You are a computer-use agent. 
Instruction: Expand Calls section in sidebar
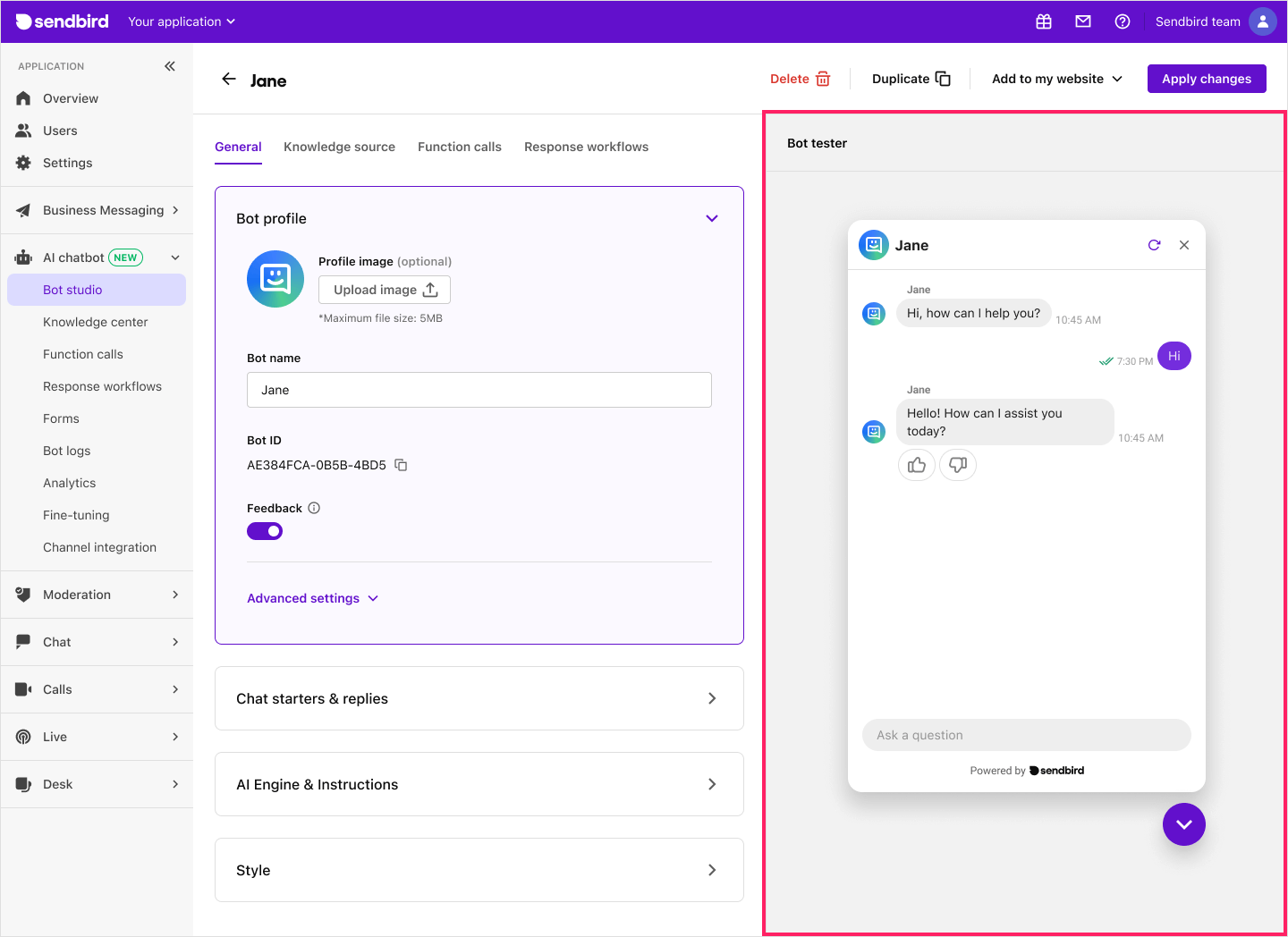pos(97,689)
